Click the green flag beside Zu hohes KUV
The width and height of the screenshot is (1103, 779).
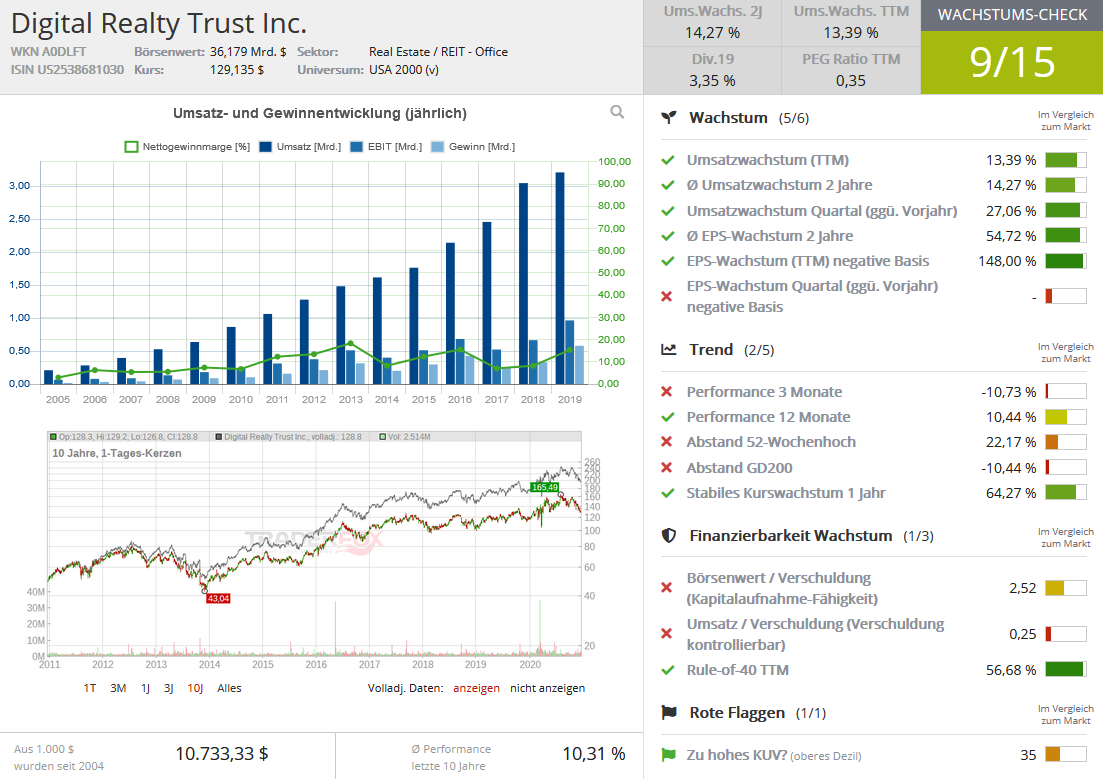coord(668,755)
